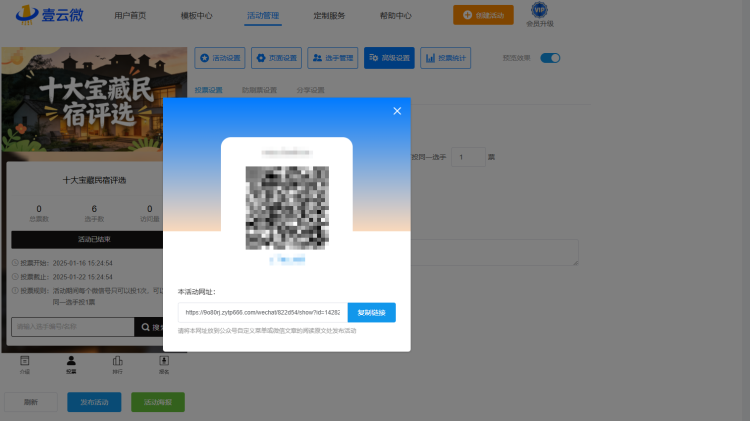This screenshot has height=421, width=750.
Task: Click the 选手数 count 6
Action: click(x=94, y=209)
